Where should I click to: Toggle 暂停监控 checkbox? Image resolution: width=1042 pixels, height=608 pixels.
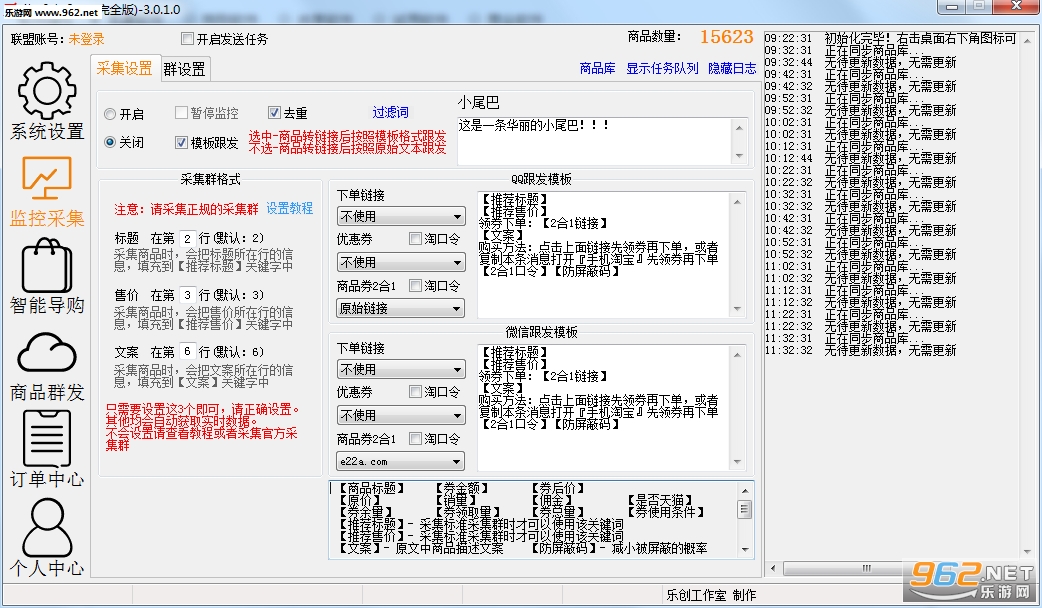click(x=181, y=113)
